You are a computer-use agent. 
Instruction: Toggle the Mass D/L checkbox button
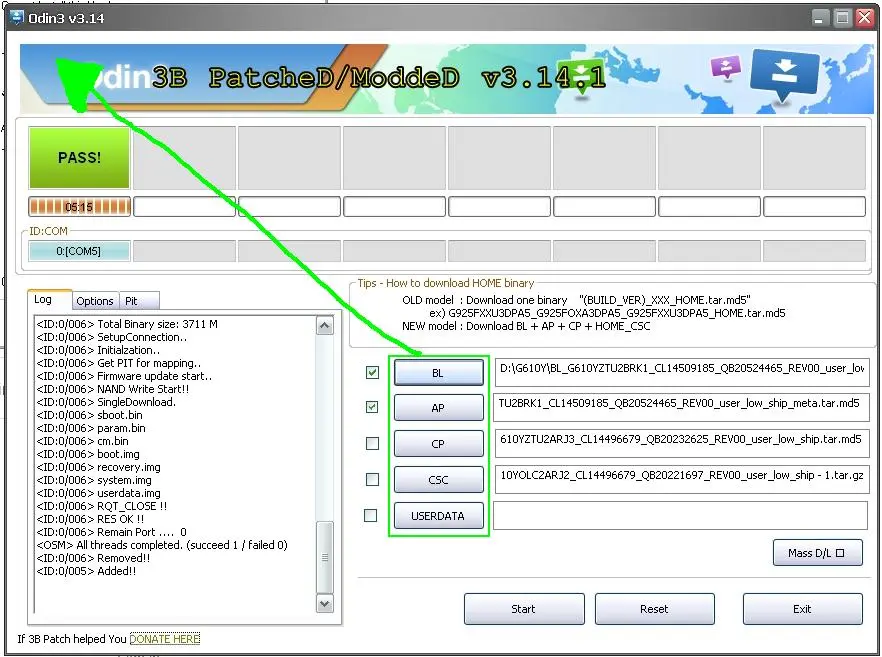click(x=817, y=553)
